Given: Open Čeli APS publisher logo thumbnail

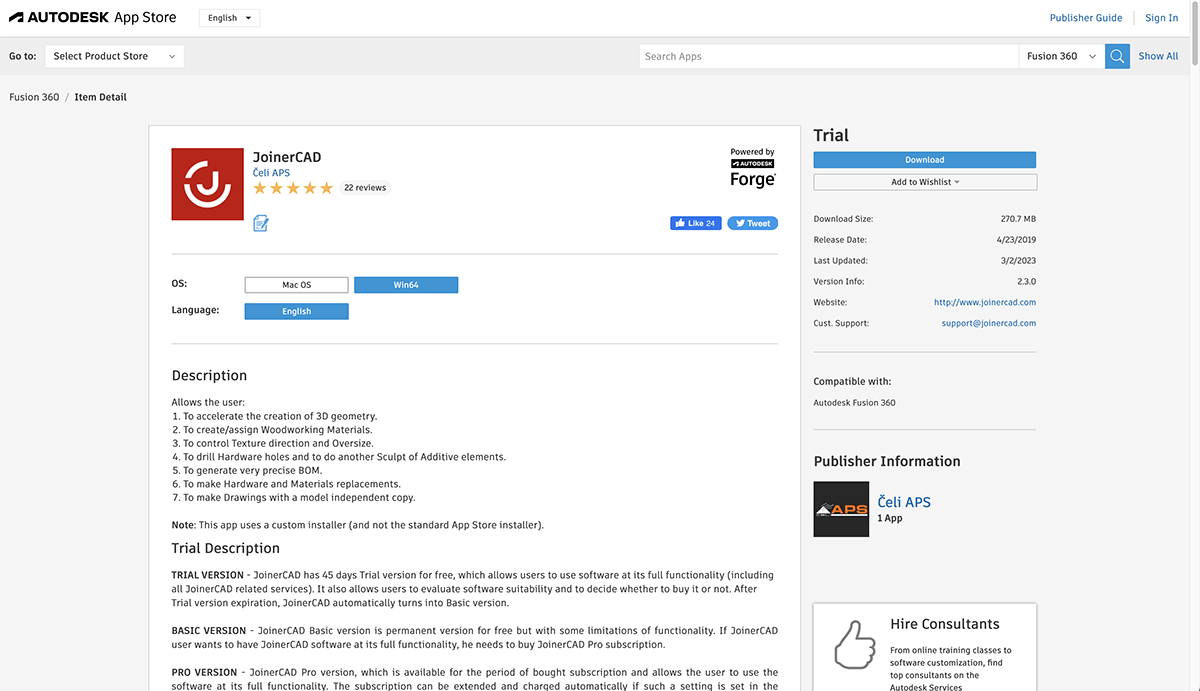Looking at the screenshot, I should (x=841, y=509).
